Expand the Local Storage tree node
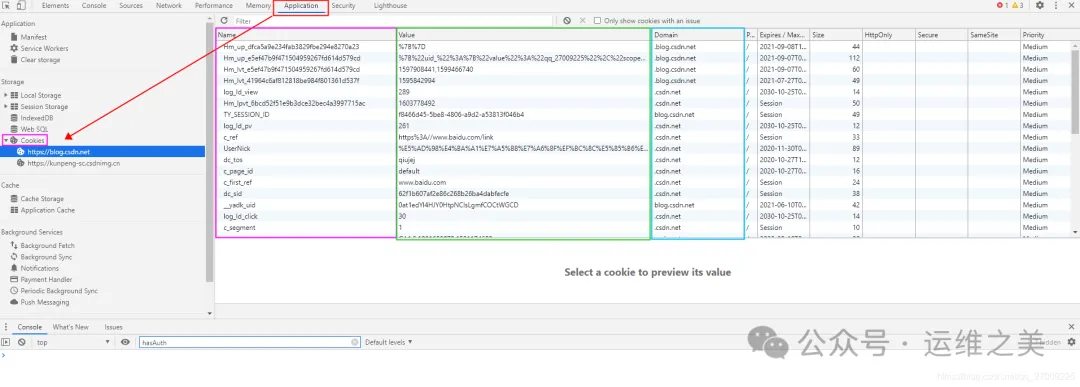Image resolution: width=1080 pixels, height=387 pixels. coord(6,95)
